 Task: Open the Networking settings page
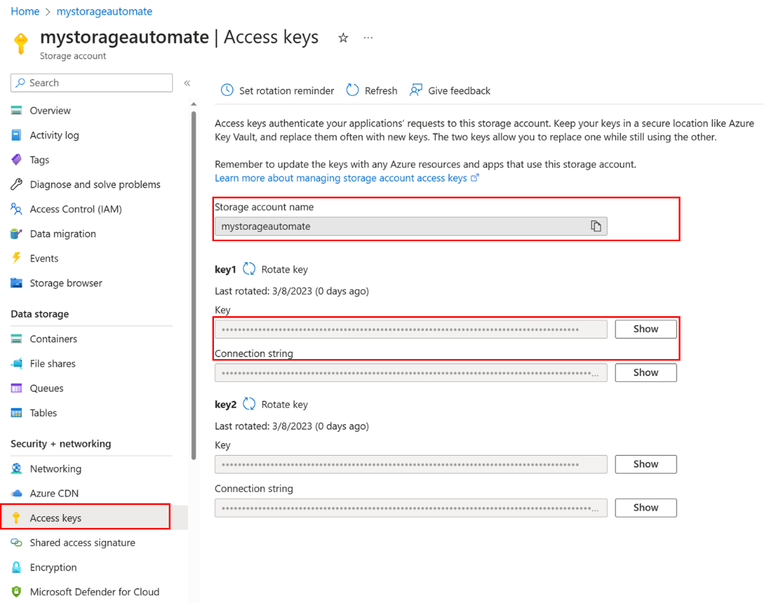[56, 469]
